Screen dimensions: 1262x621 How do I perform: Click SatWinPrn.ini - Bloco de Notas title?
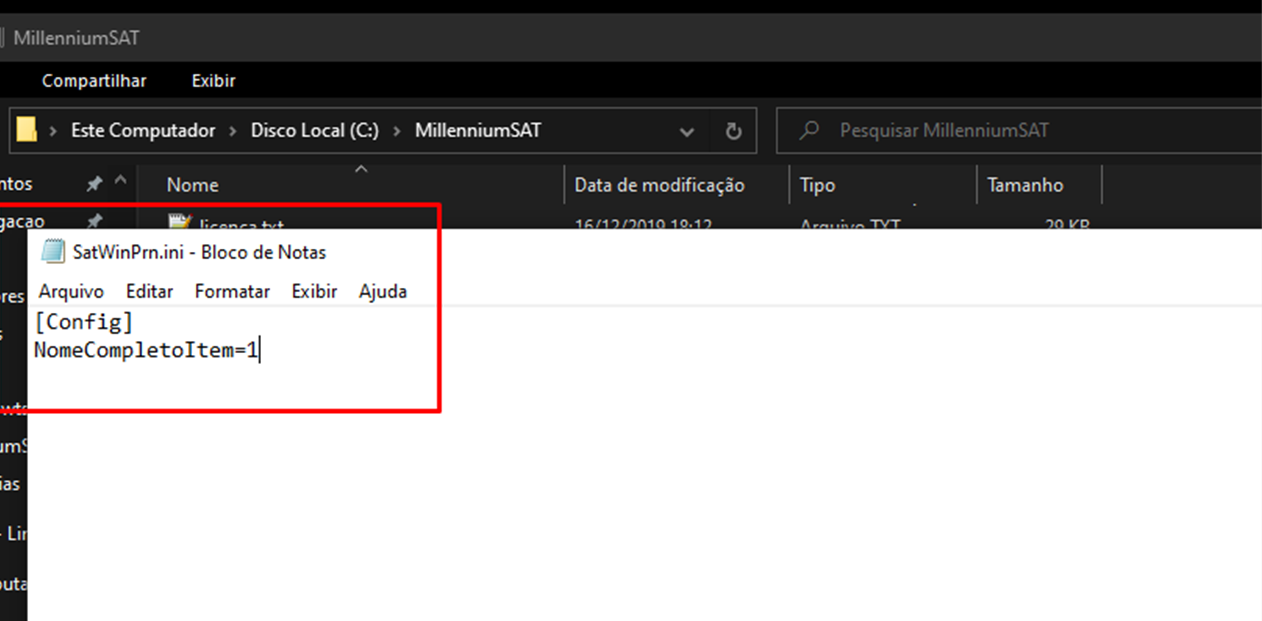[199, 252]
